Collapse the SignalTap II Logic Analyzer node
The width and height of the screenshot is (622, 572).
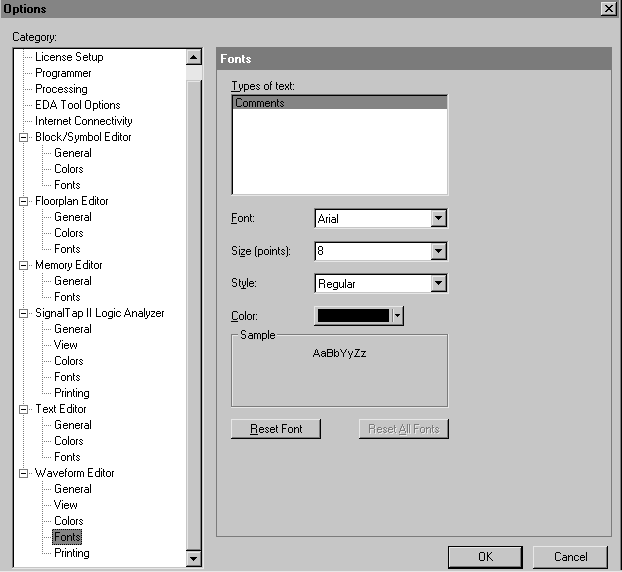[x=23, y=313]
